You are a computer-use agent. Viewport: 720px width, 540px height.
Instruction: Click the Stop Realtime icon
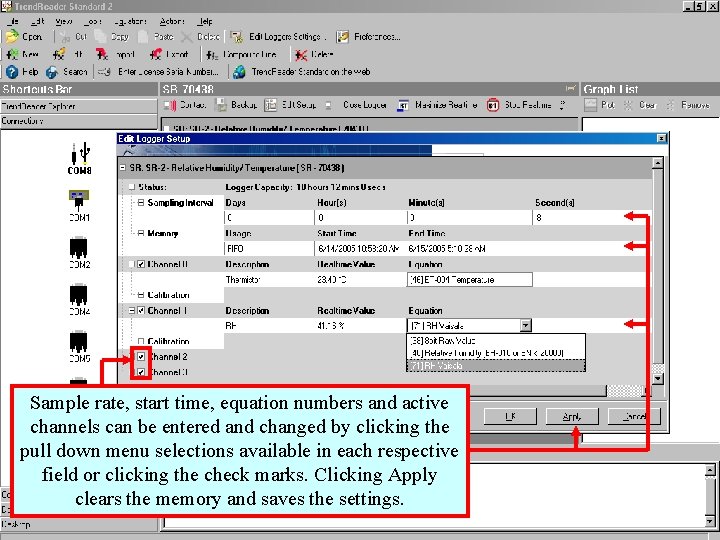(x=493, y=106)
